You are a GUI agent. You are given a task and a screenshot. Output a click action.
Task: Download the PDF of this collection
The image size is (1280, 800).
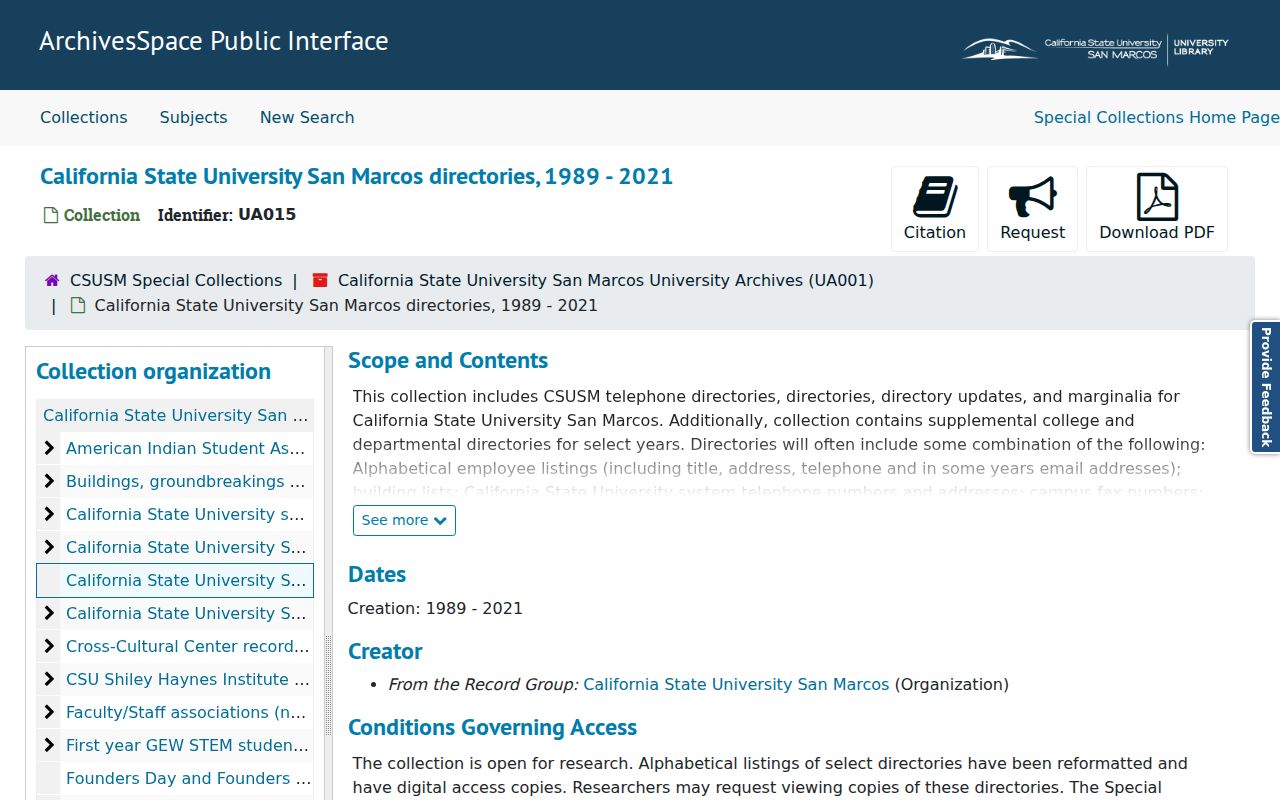pos(1157,209)
